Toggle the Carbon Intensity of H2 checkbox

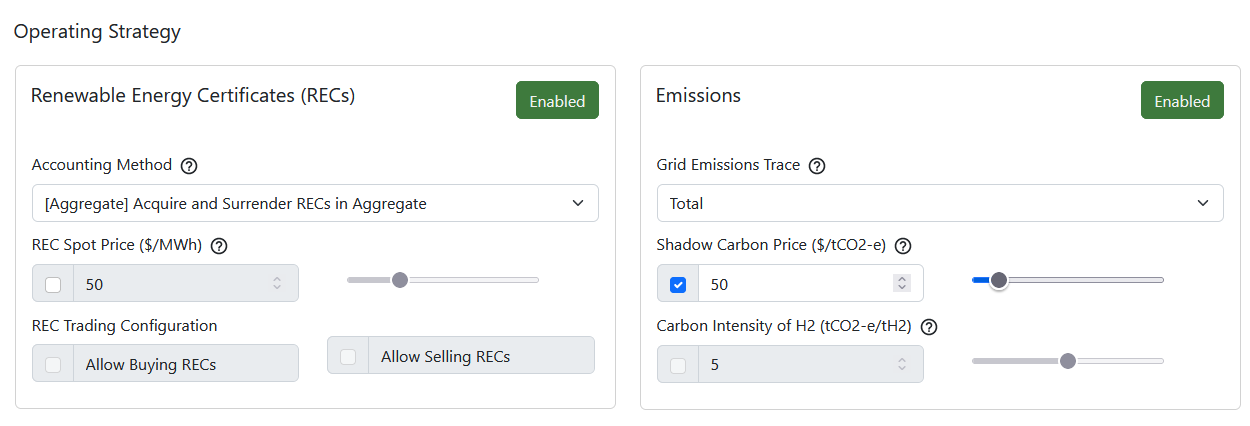point(678,365)
